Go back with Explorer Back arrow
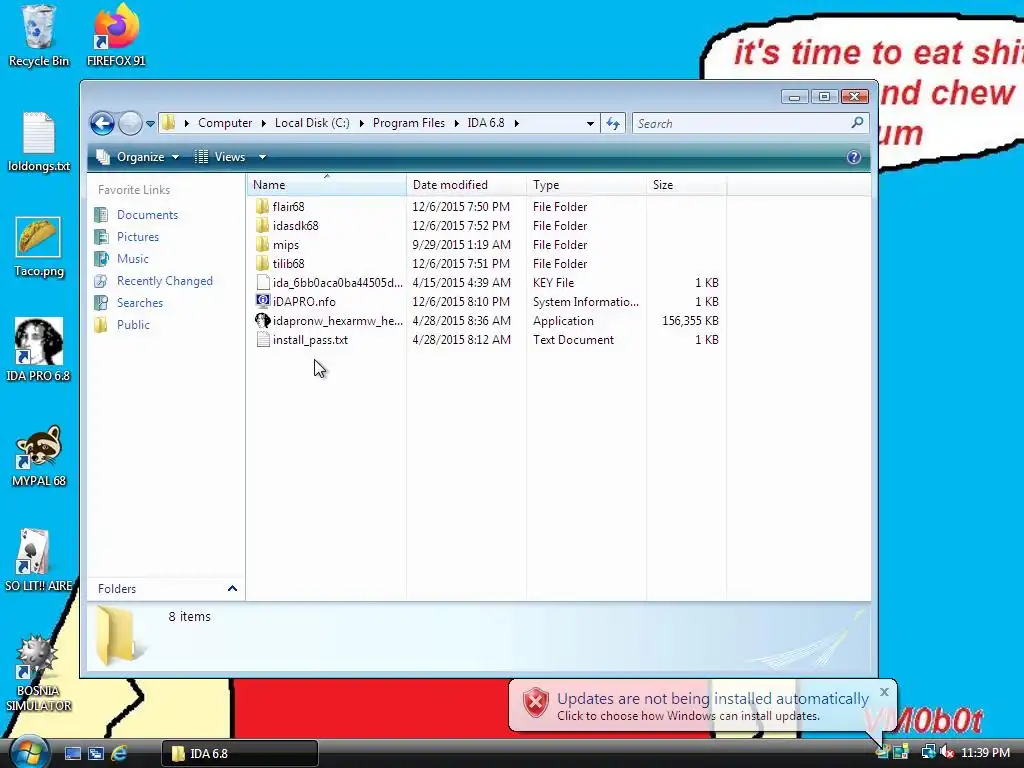This screenshot has height=768, width=1024. pos(103,123)
